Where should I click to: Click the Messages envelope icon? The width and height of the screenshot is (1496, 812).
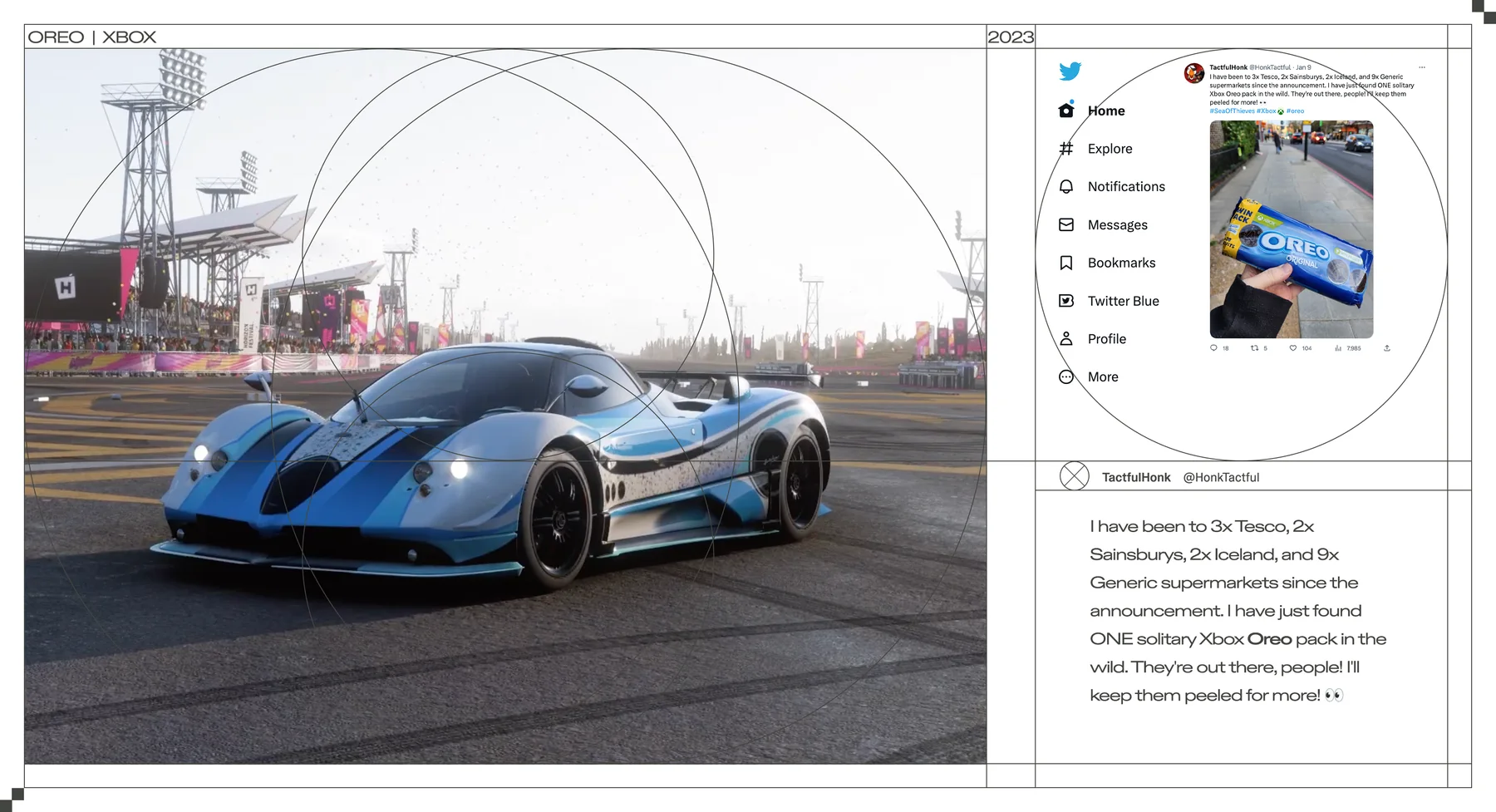point(1066,224)
